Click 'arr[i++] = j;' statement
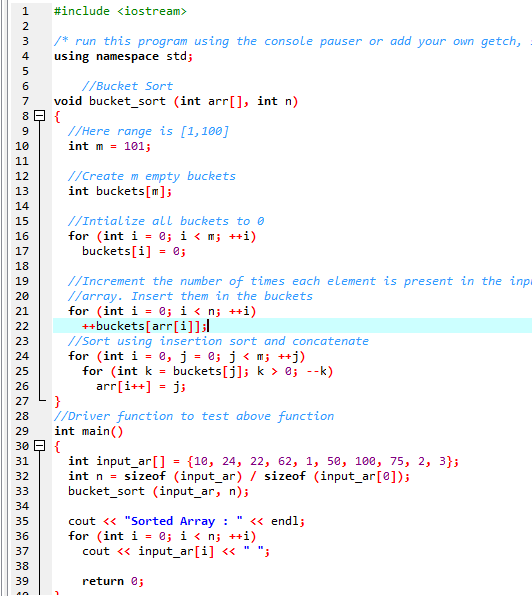Viewport: 532px width, 596px height. click(x=141, y=387)
